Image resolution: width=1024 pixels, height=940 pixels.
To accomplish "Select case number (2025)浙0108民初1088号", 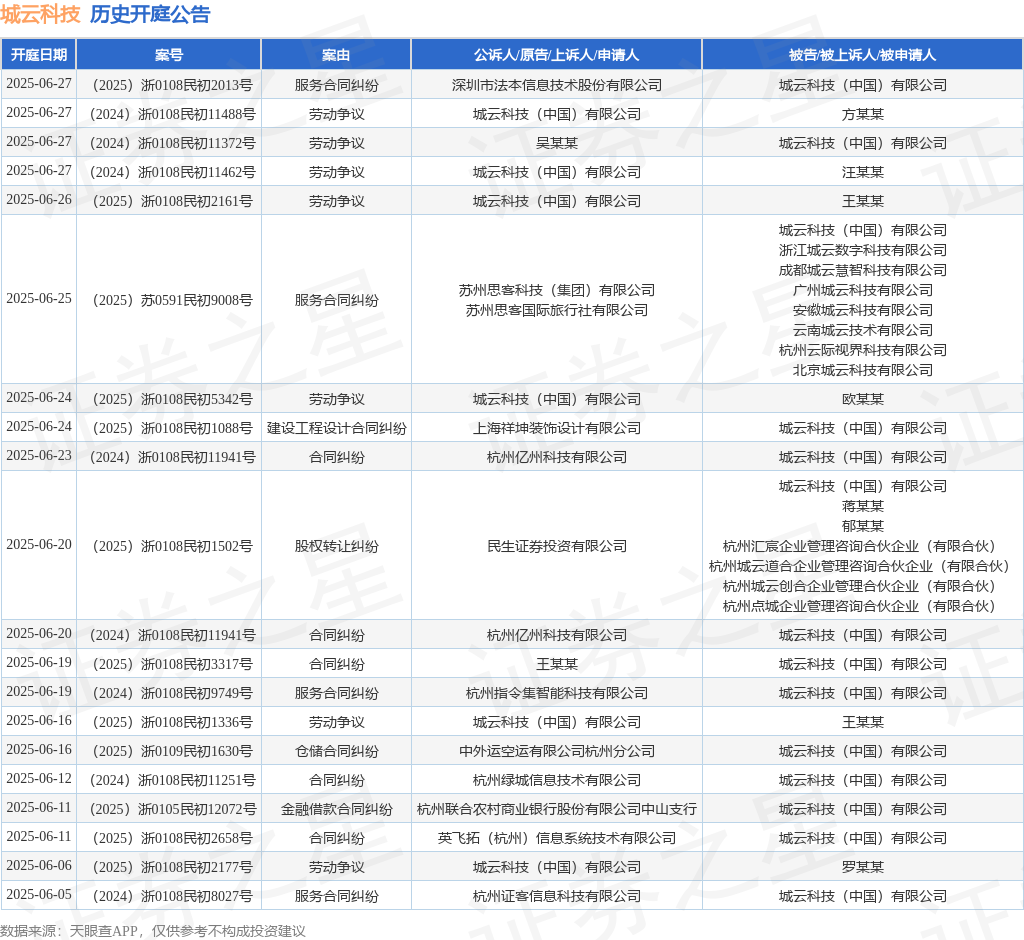I will tap(168, 428).
